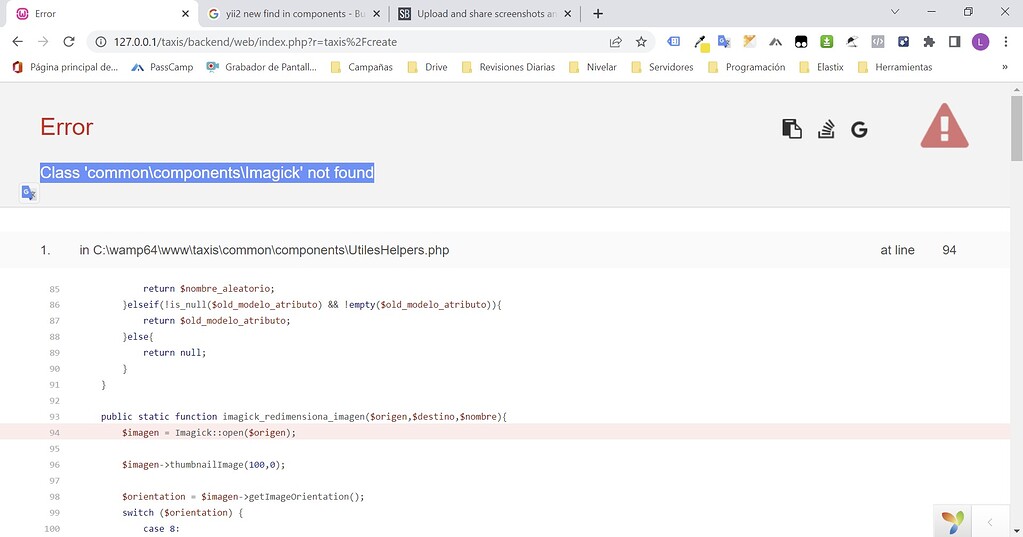
Task: Show more bookmarks with the chevron
Action: tap(1005, 67)
